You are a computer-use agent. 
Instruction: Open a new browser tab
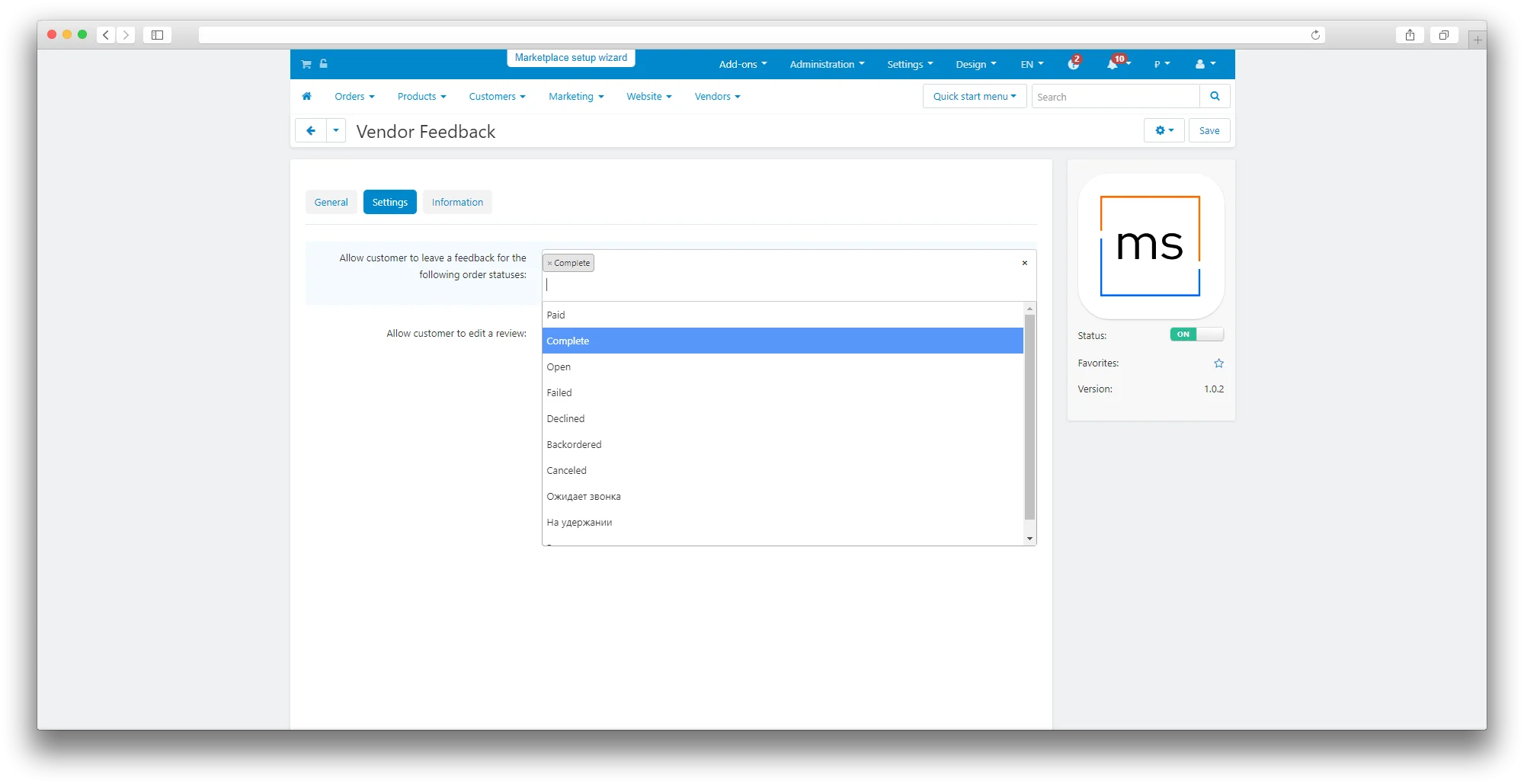click(1478, 40)
